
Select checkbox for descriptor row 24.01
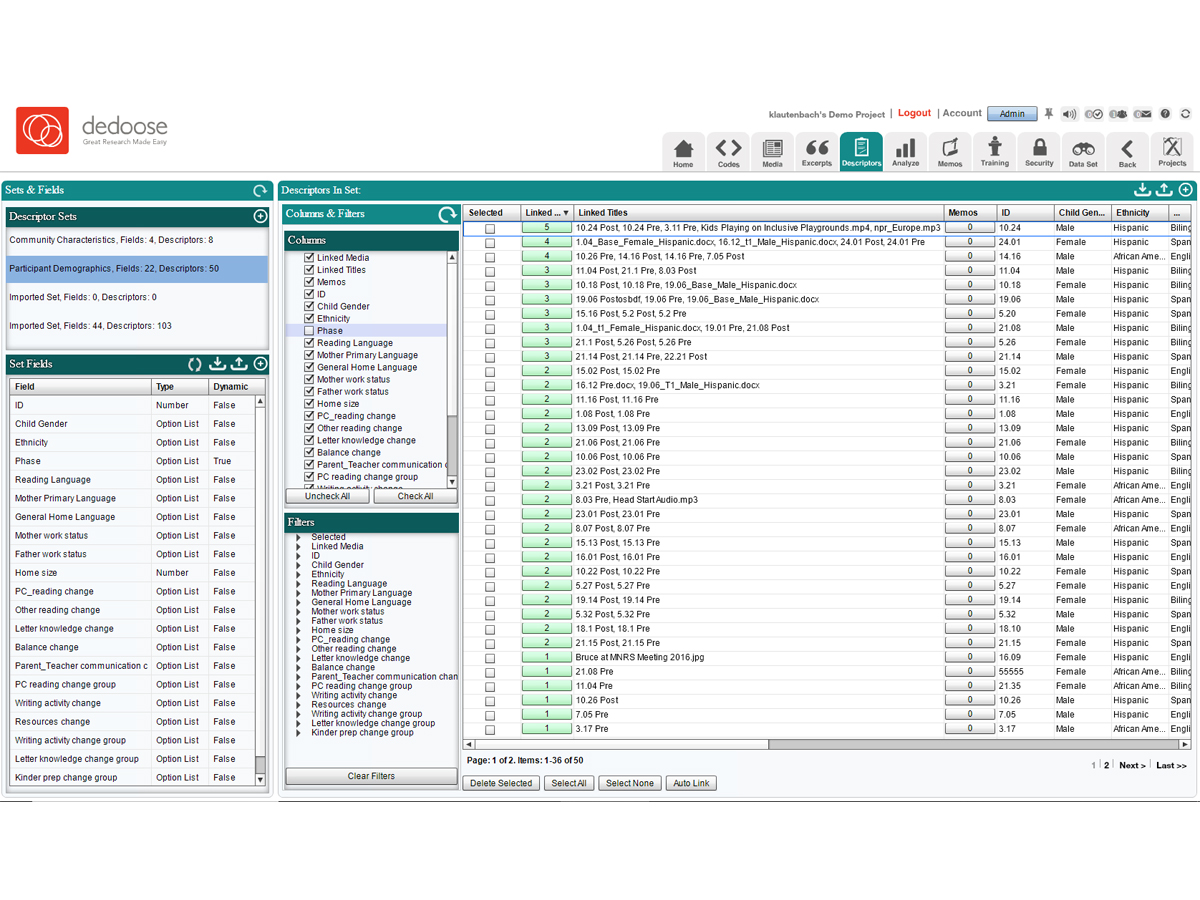(x=490, y=242)
